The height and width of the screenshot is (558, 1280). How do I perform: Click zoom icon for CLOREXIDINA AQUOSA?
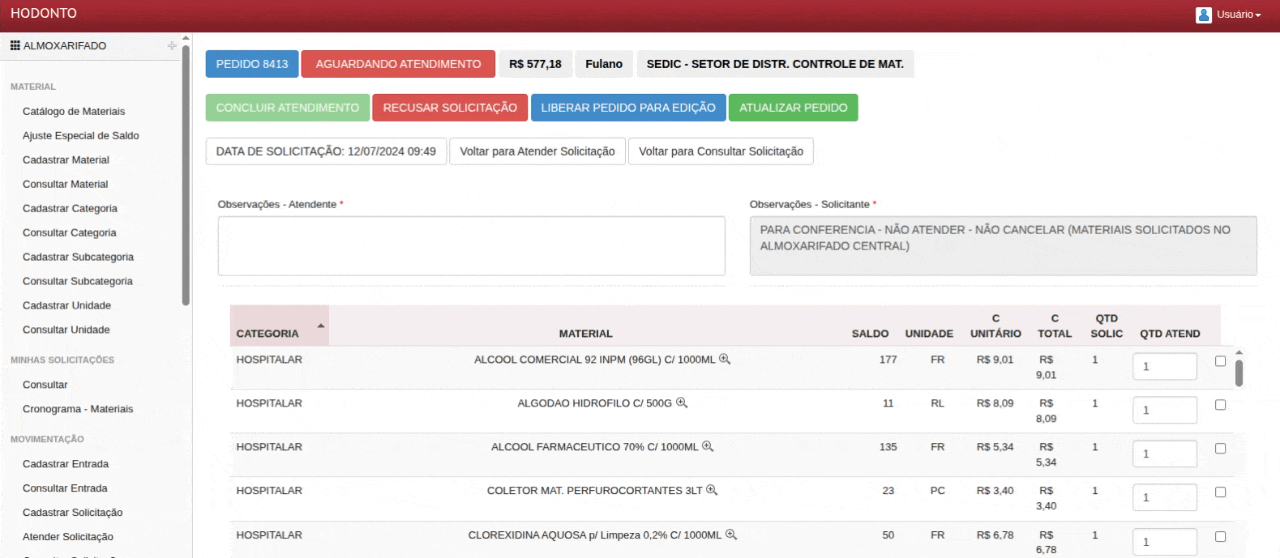point(731,535)
